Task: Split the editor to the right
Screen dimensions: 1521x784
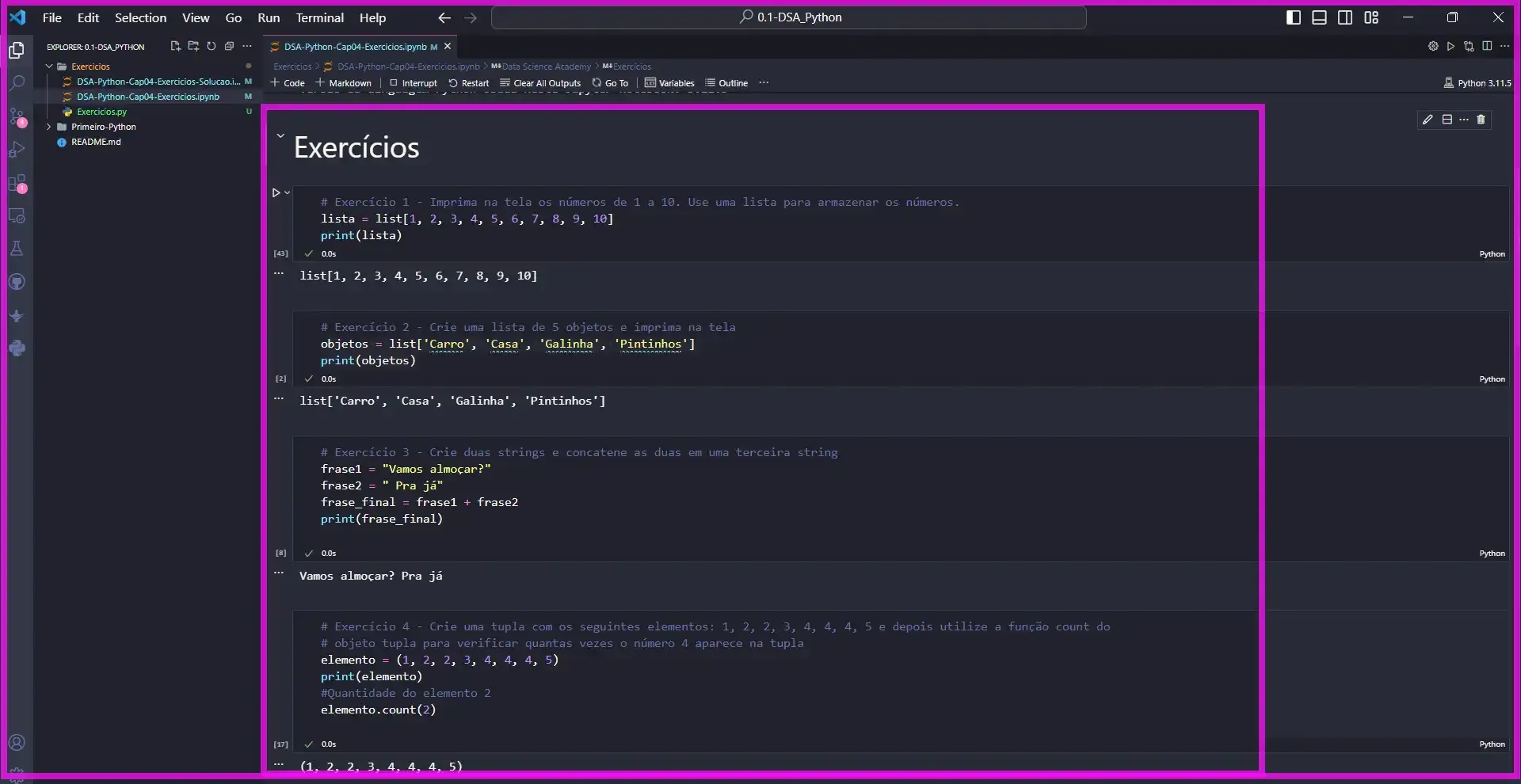Action: [1487, 47]
